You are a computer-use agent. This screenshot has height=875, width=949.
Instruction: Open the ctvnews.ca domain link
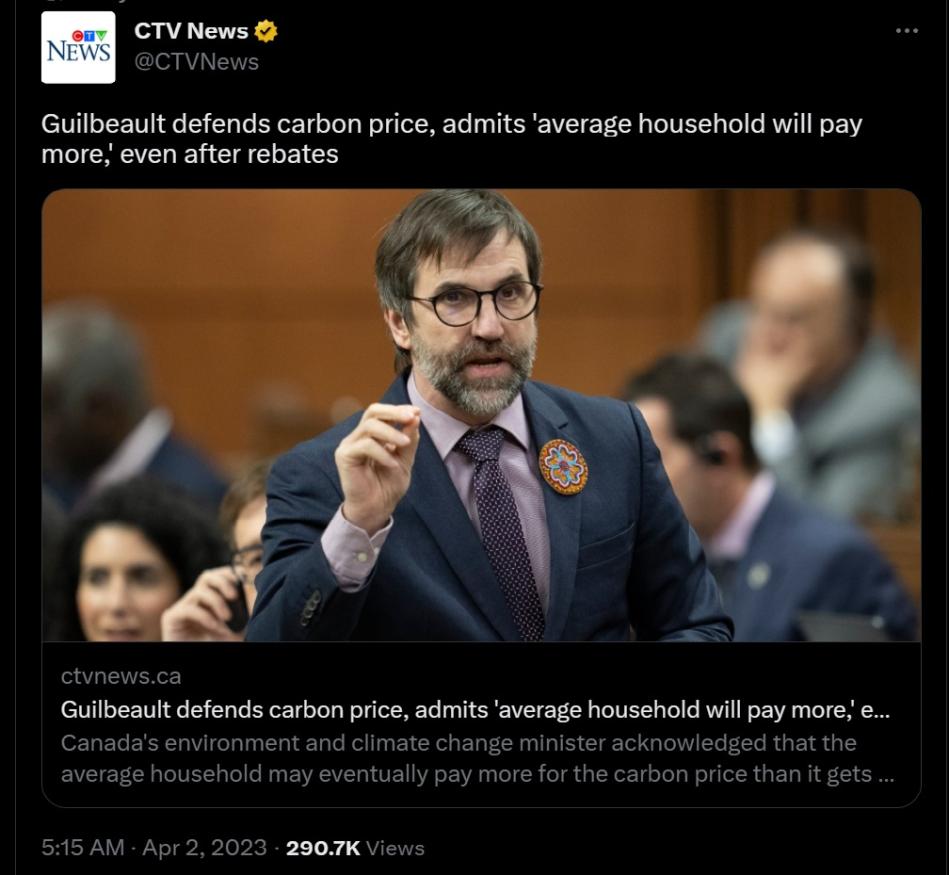pyautogui.click(x=120, y=676)
